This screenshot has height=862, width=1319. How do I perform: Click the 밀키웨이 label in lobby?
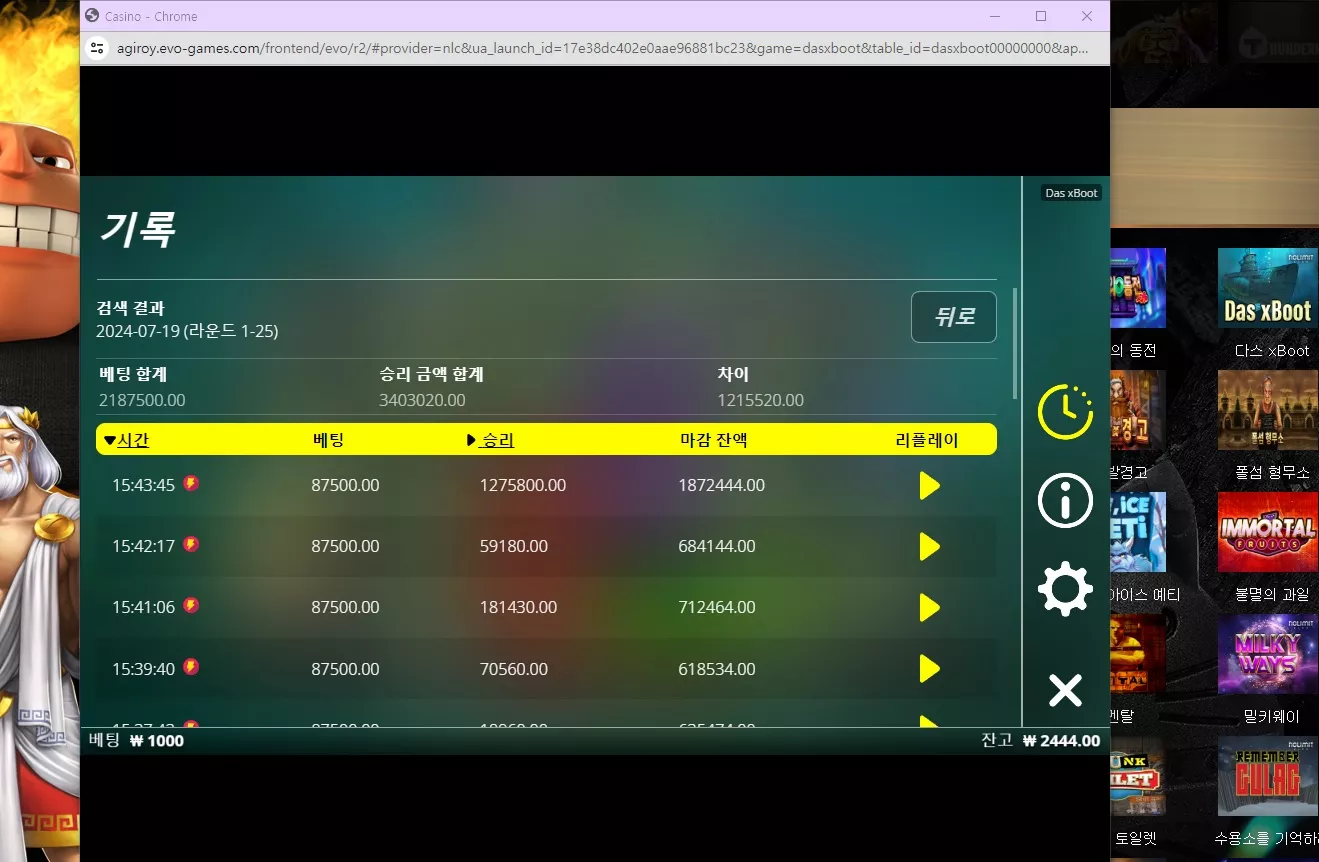coord(1272,717)
